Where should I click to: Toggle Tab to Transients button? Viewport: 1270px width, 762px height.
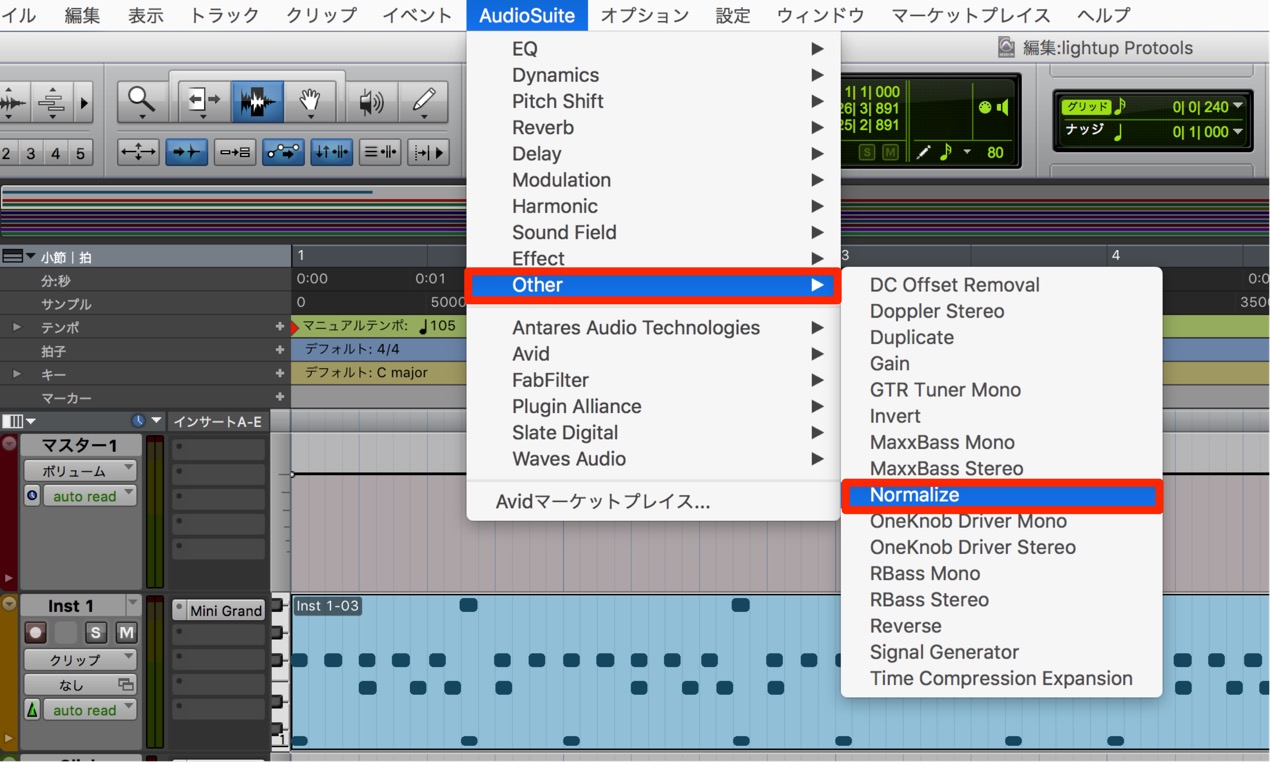click(186, 152)
